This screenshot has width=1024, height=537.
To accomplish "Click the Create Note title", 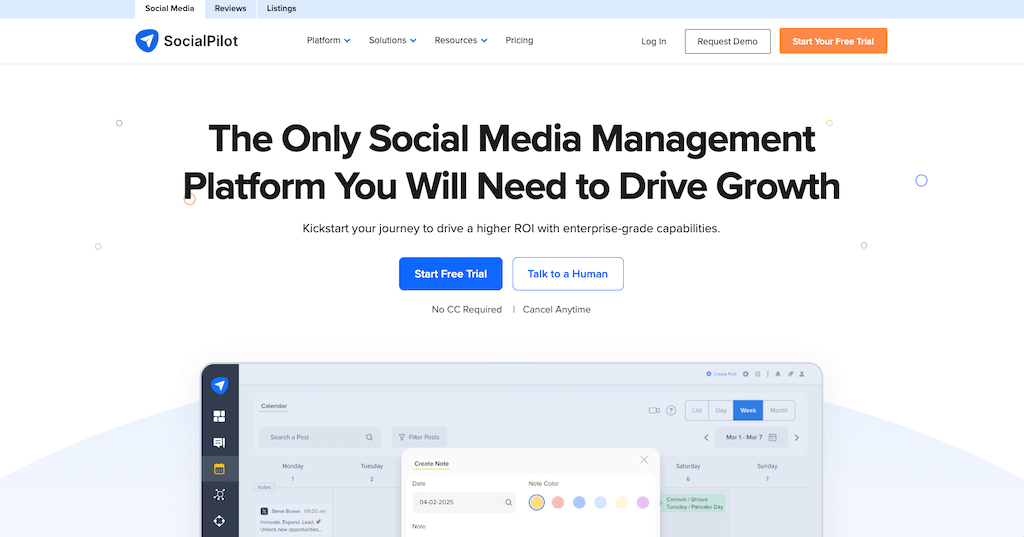I will pos(432,464).
